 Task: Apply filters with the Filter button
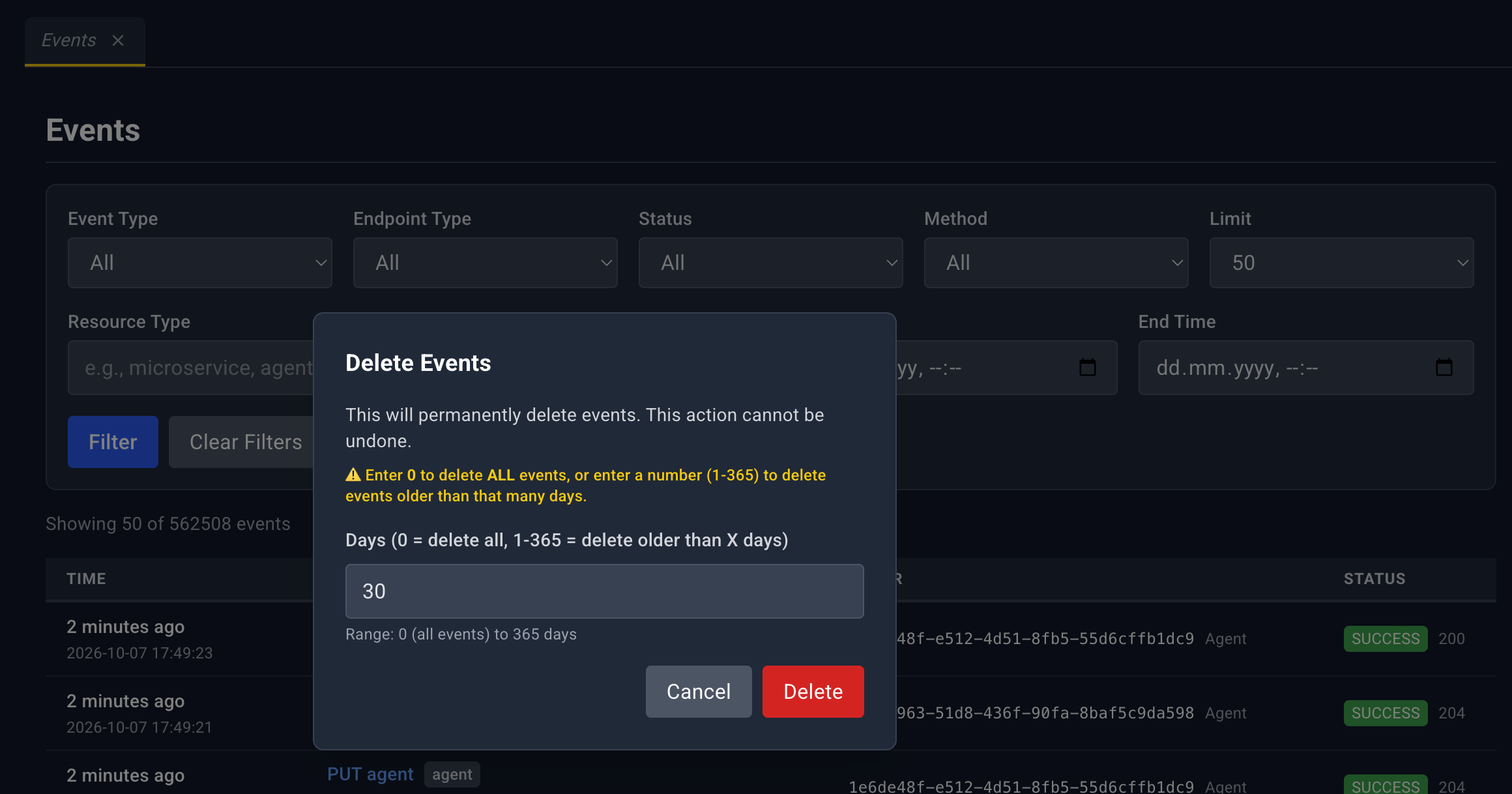[113, 442]
